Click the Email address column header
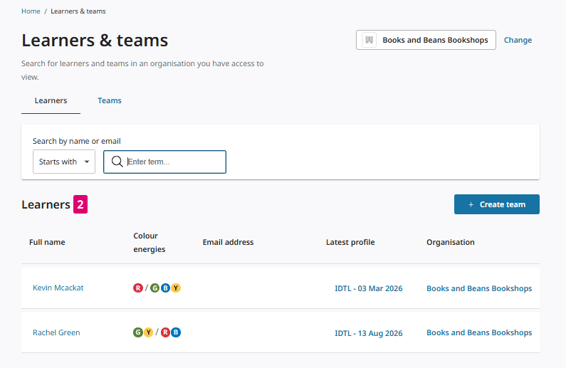The width and height of the screenshot is (566, 368). click(x=228, y=242)
